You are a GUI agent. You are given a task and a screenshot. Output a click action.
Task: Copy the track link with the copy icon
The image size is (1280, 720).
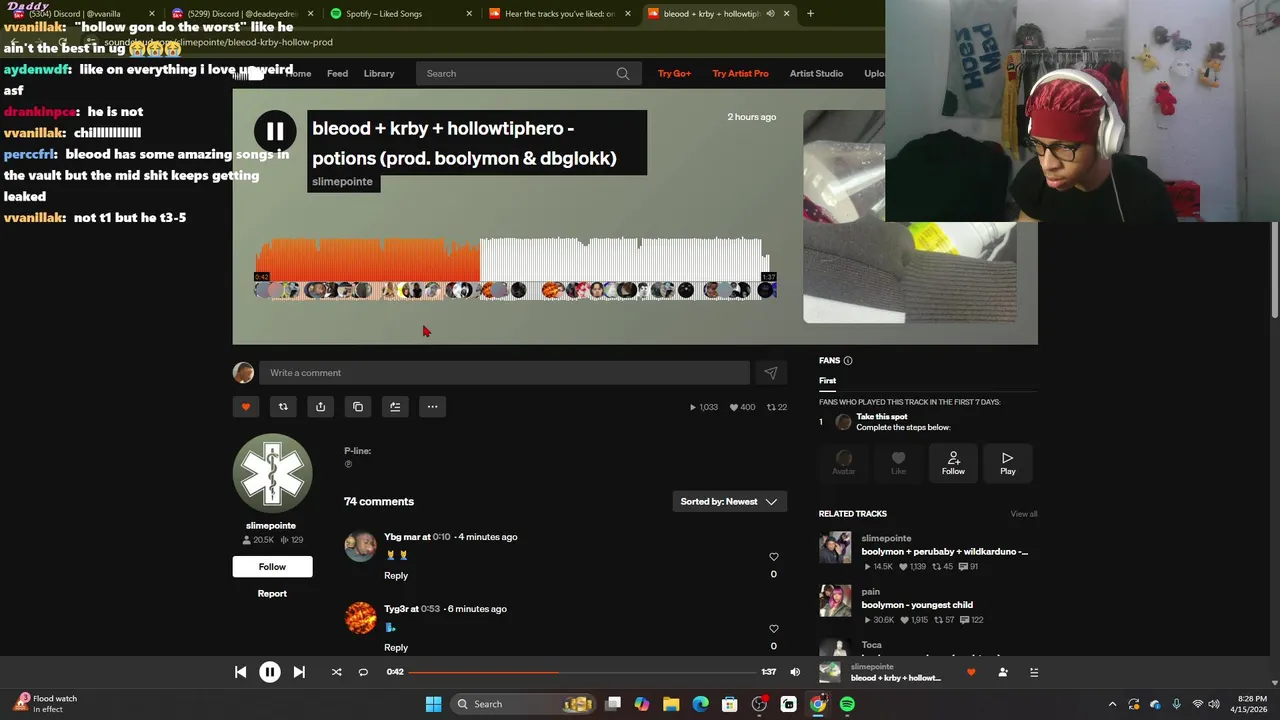tap(358, 407)
